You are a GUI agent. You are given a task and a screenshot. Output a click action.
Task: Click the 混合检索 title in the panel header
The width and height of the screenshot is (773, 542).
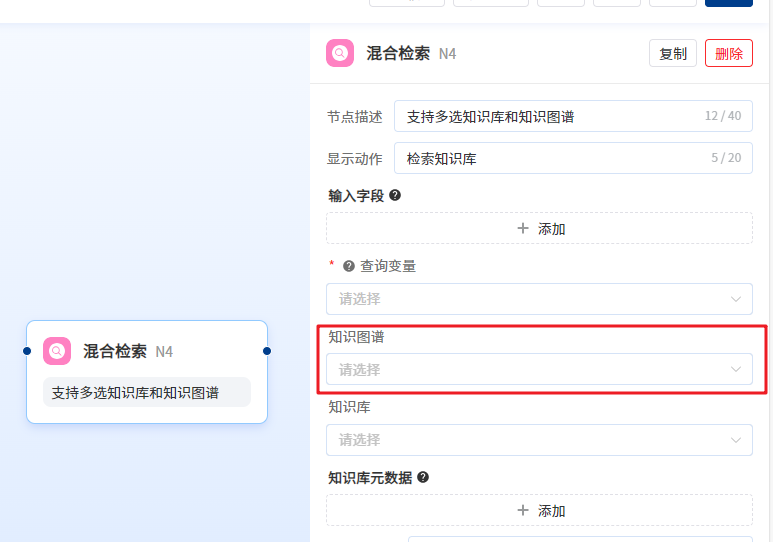(x=398, y=53)
